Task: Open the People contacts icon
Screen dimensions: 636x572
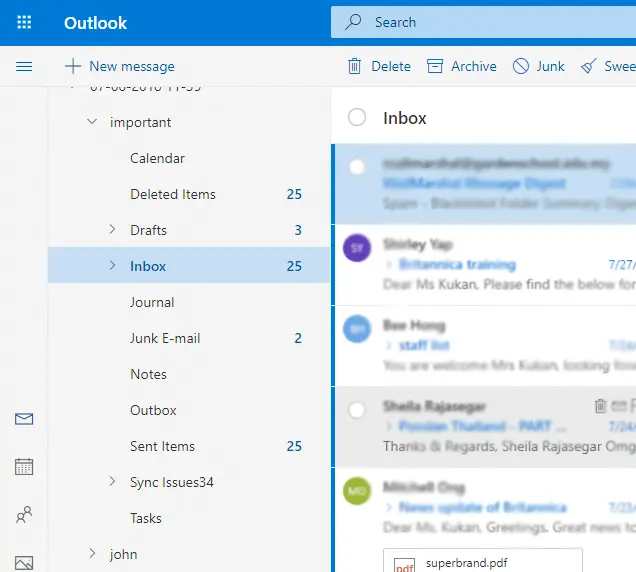Action: [24, 515]
